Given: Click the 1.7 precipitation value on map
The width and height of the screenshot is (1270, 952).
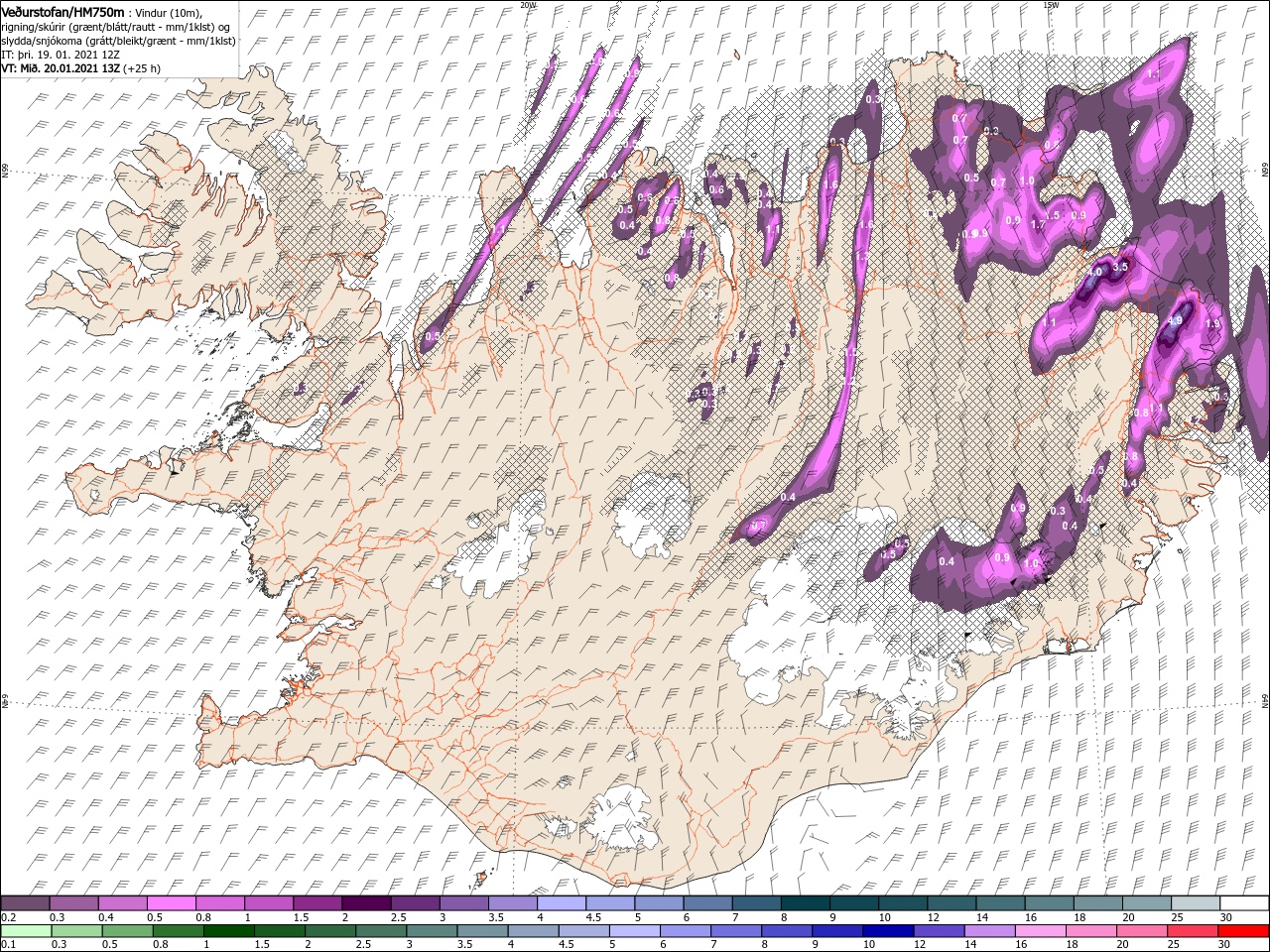Looking at the screenshot, I should [1038, 225].
